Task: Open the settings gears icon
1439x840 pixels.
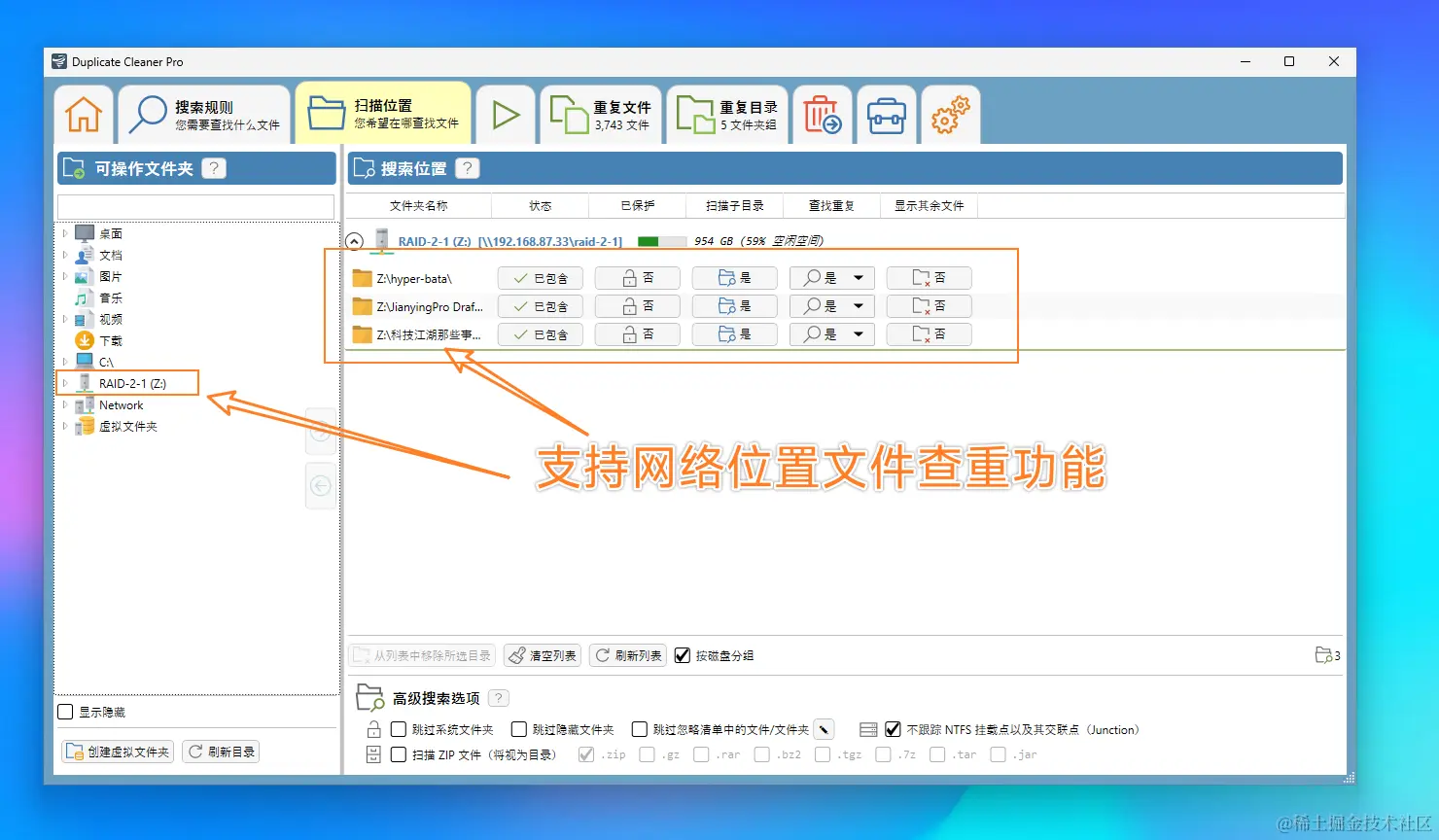Action: (950, 115)
